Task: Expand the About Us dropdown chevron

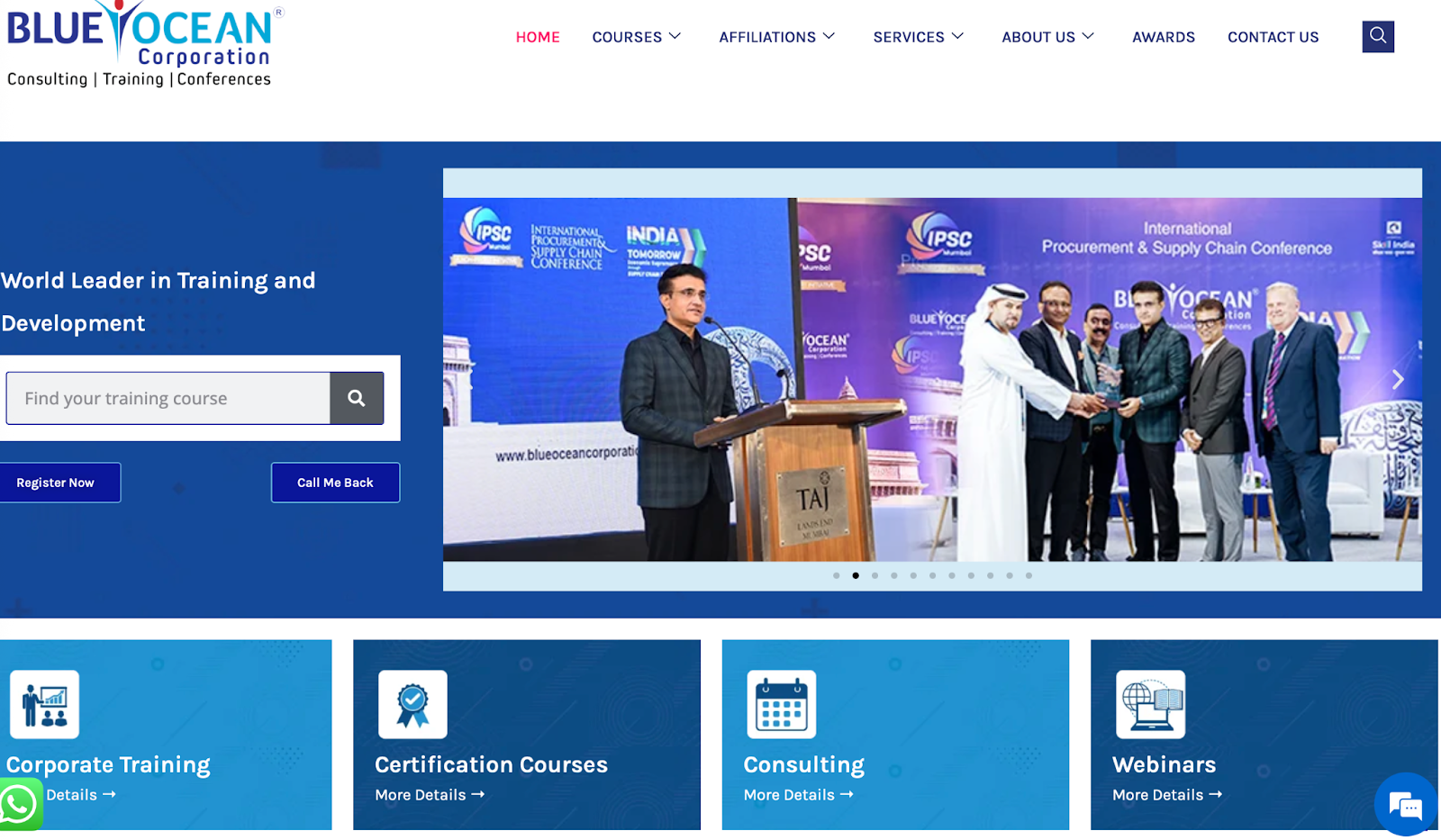Action: tap(1088, 36)
